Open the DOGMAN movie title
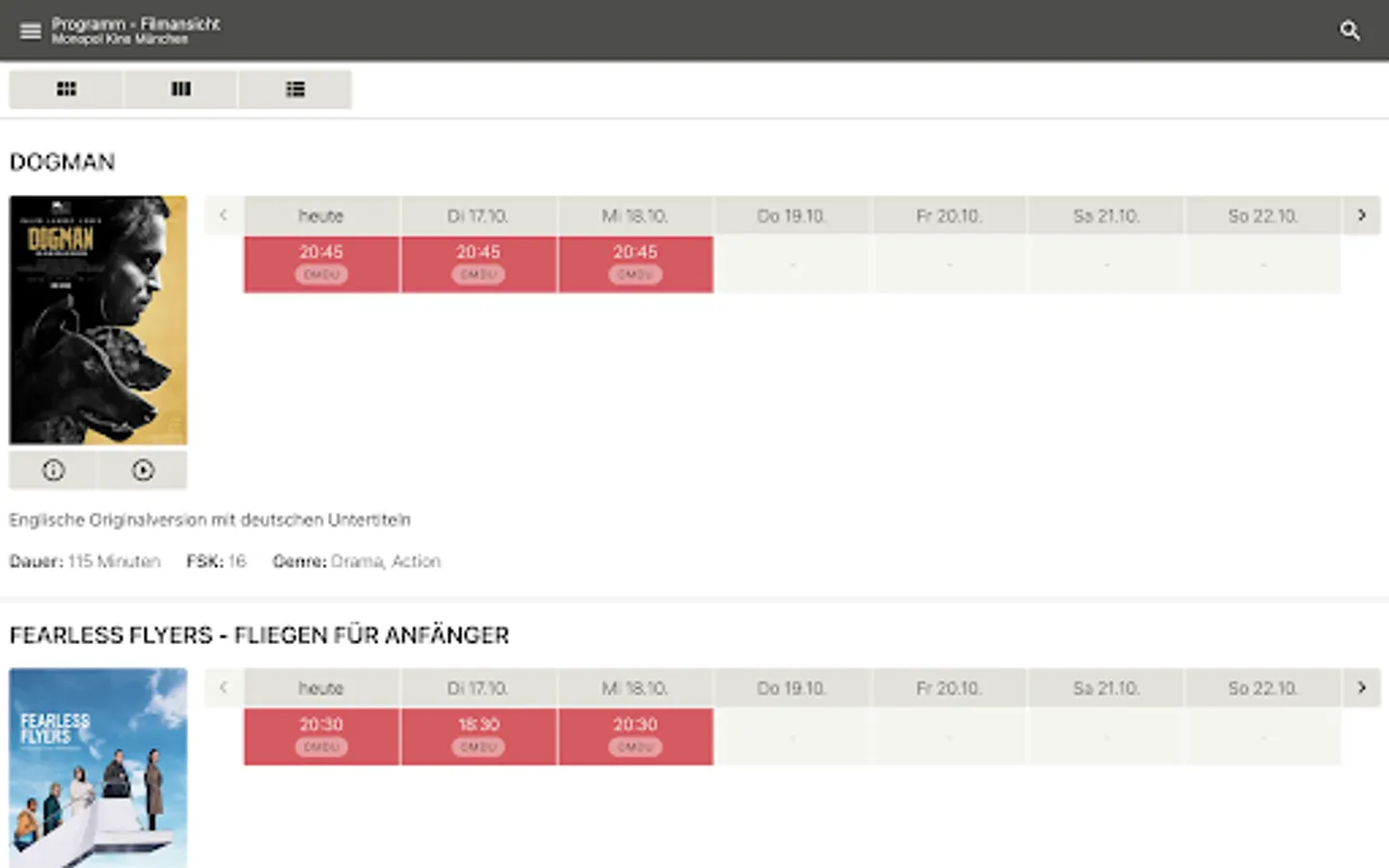 click(x=63, y=162)
